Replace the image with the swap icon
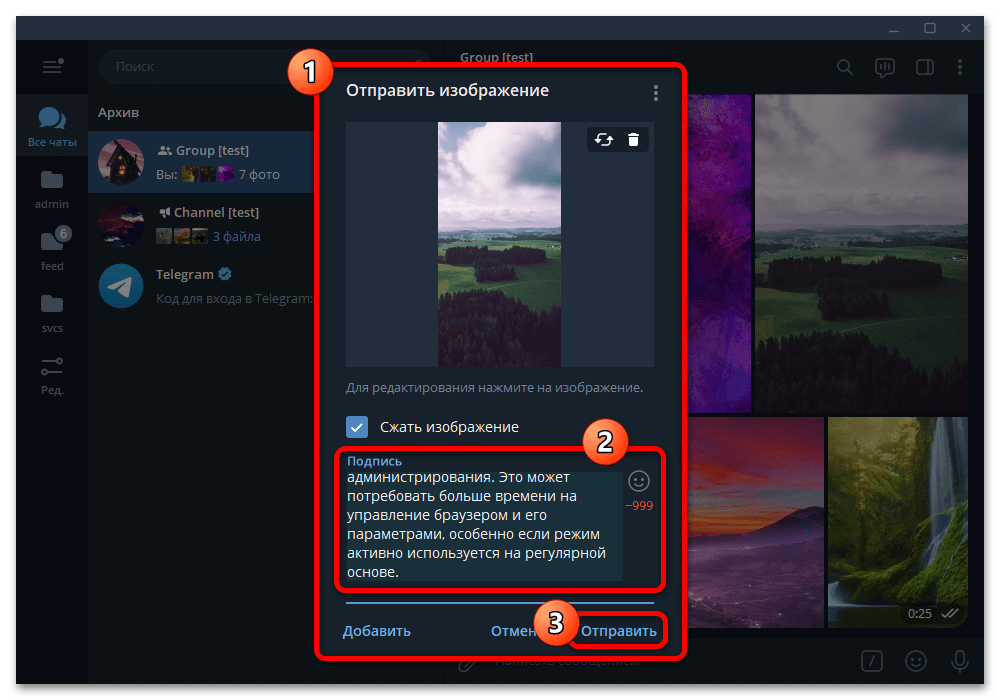Viewport: 1000px width, 700px height. pos(603,140)
